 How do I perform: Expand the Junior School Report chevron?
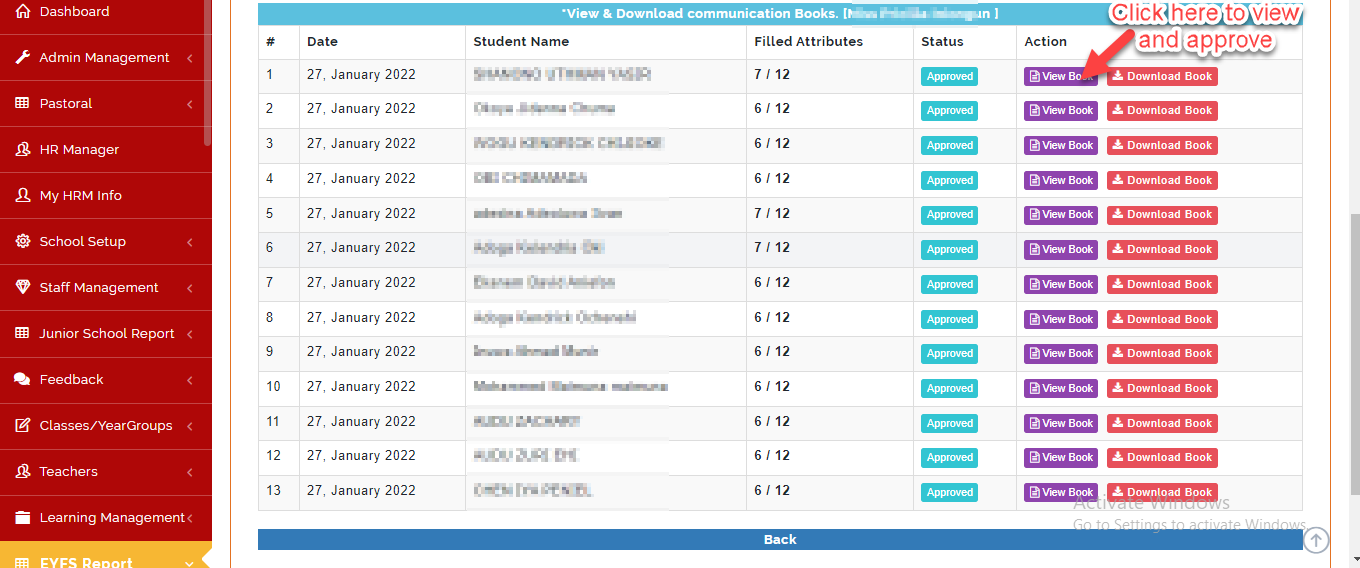point(189,334)
